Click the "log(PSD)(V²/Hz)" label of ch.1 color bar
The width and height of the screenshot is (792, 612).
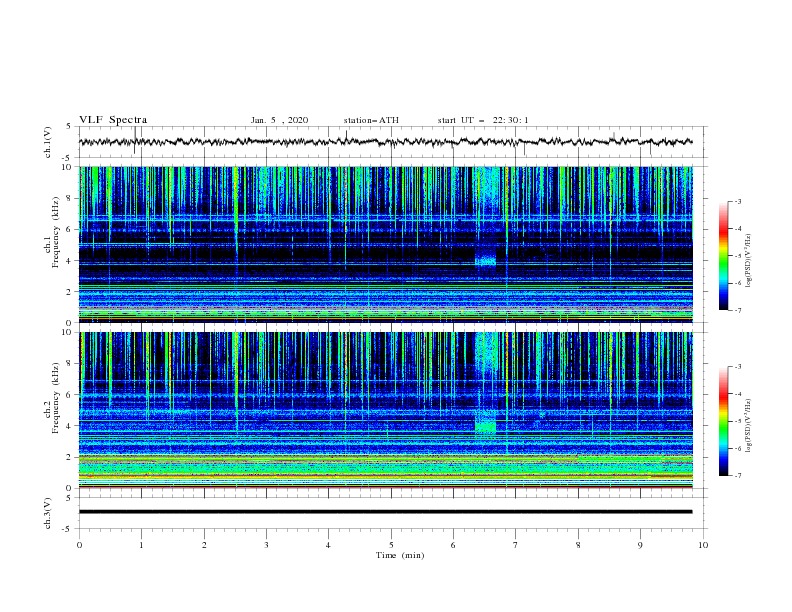coord(748,260)
